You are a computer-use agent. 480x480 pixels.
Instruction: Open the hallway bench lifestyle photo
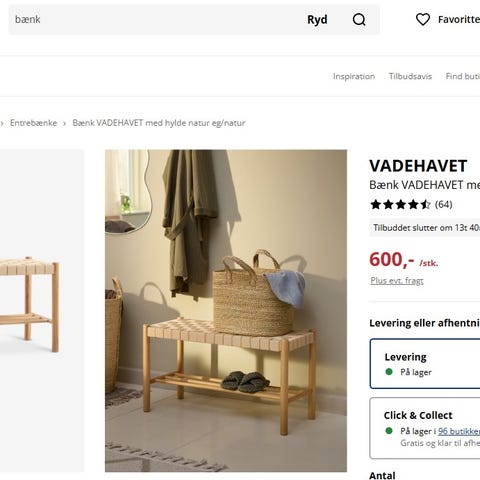(x=226, y=311)
